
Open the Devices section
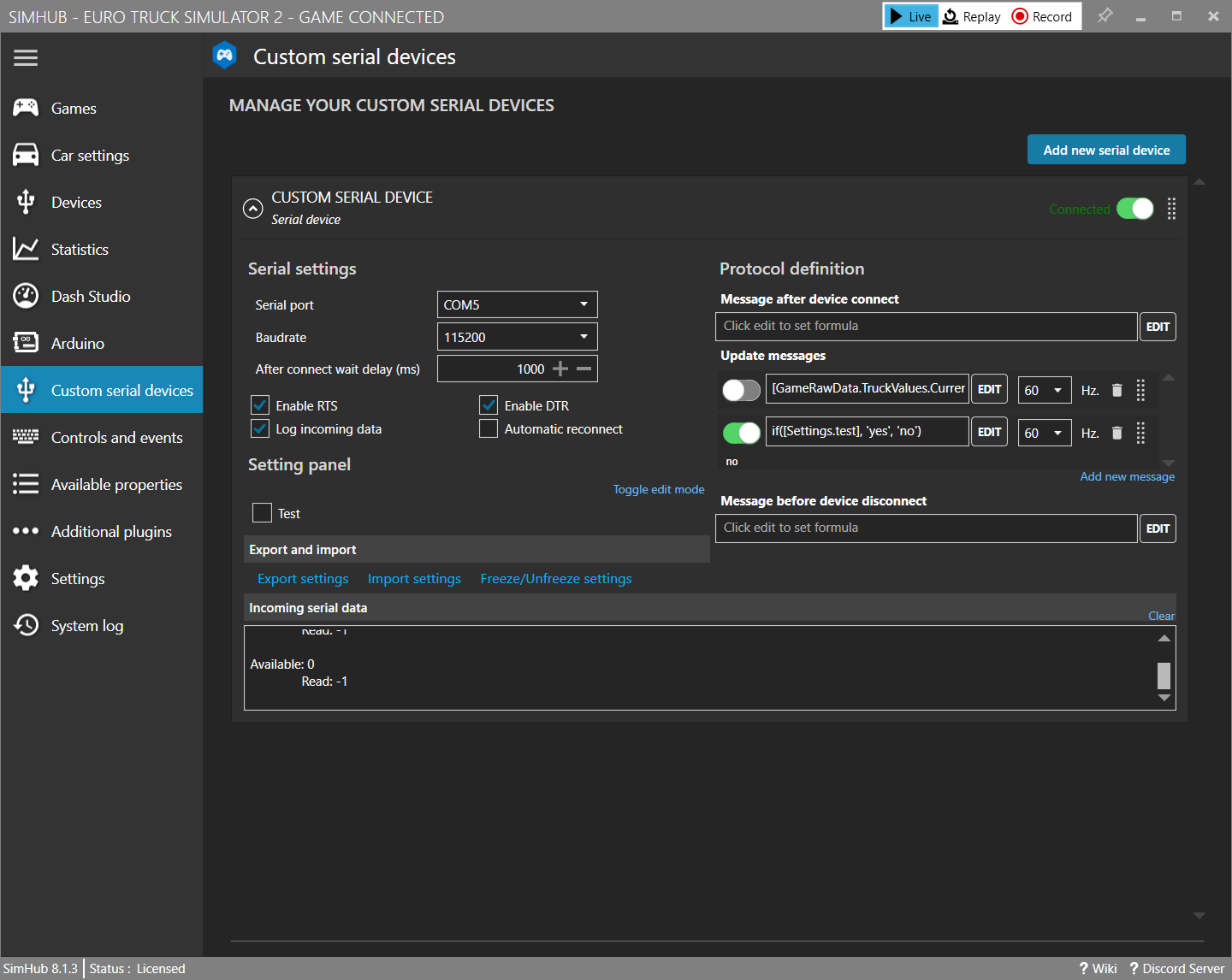(76, 202)
